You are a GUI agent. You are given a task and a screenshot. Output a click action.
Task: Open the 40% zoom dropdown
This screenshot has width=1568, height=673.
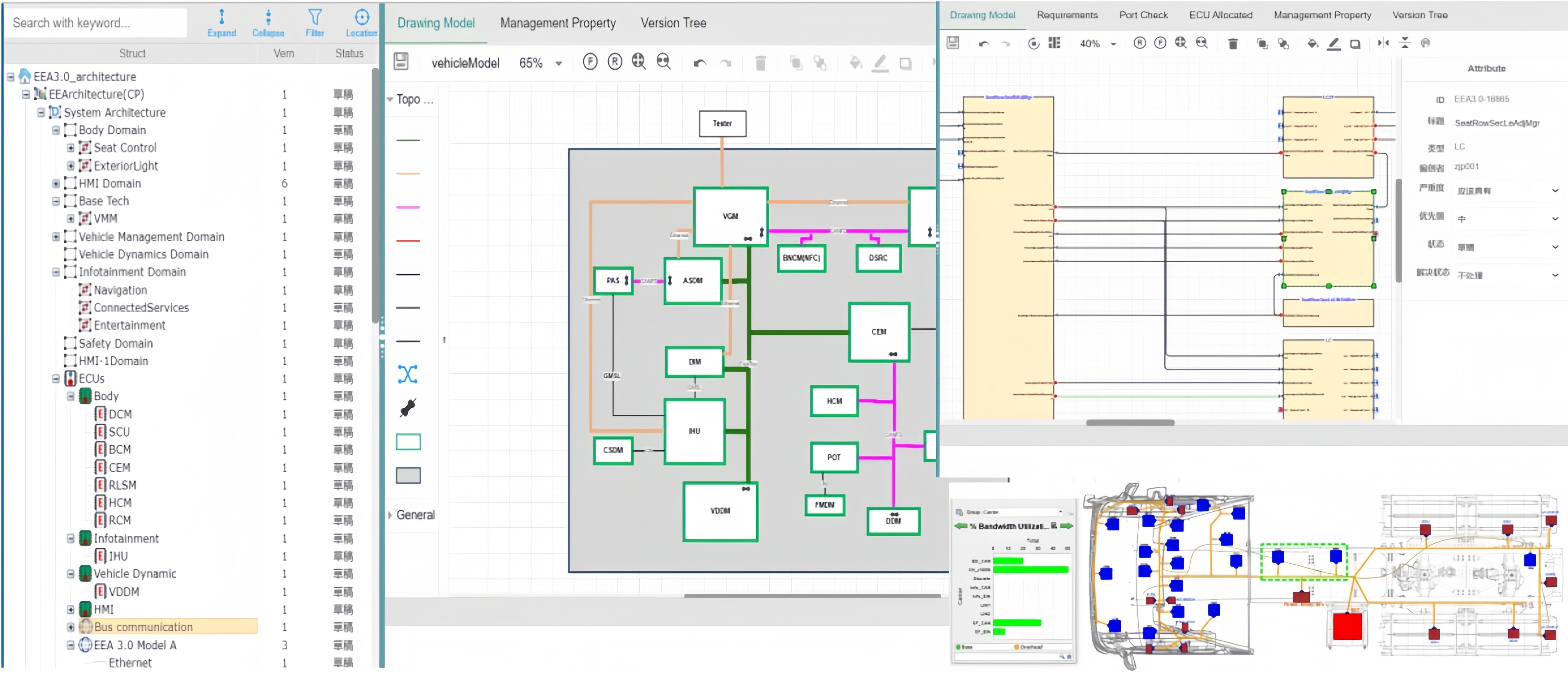coord(1113,44)
